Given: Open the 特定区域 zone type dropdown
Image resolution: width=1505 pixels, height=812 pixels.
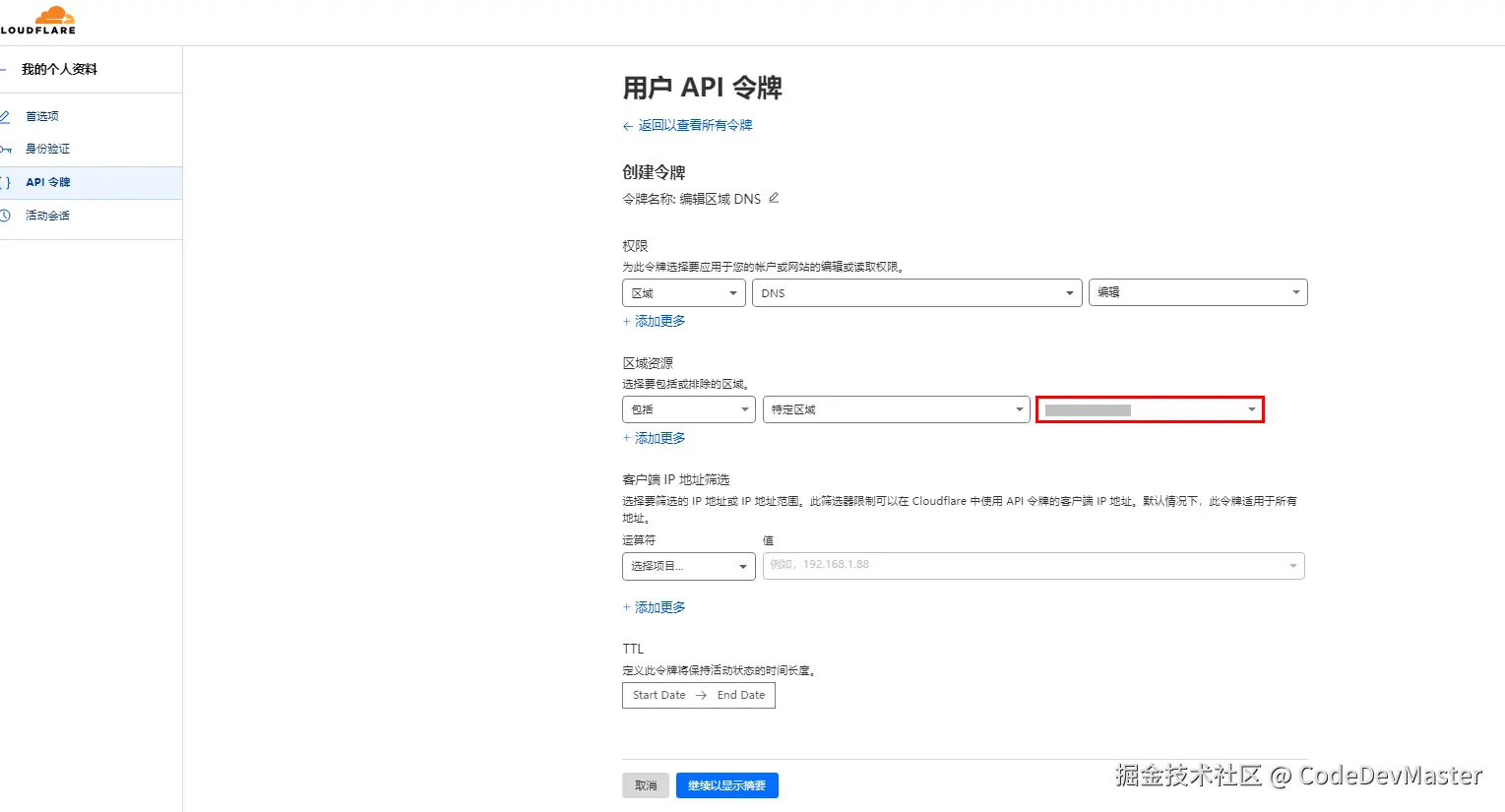Looking at the screenshot, I should point(897,409).
